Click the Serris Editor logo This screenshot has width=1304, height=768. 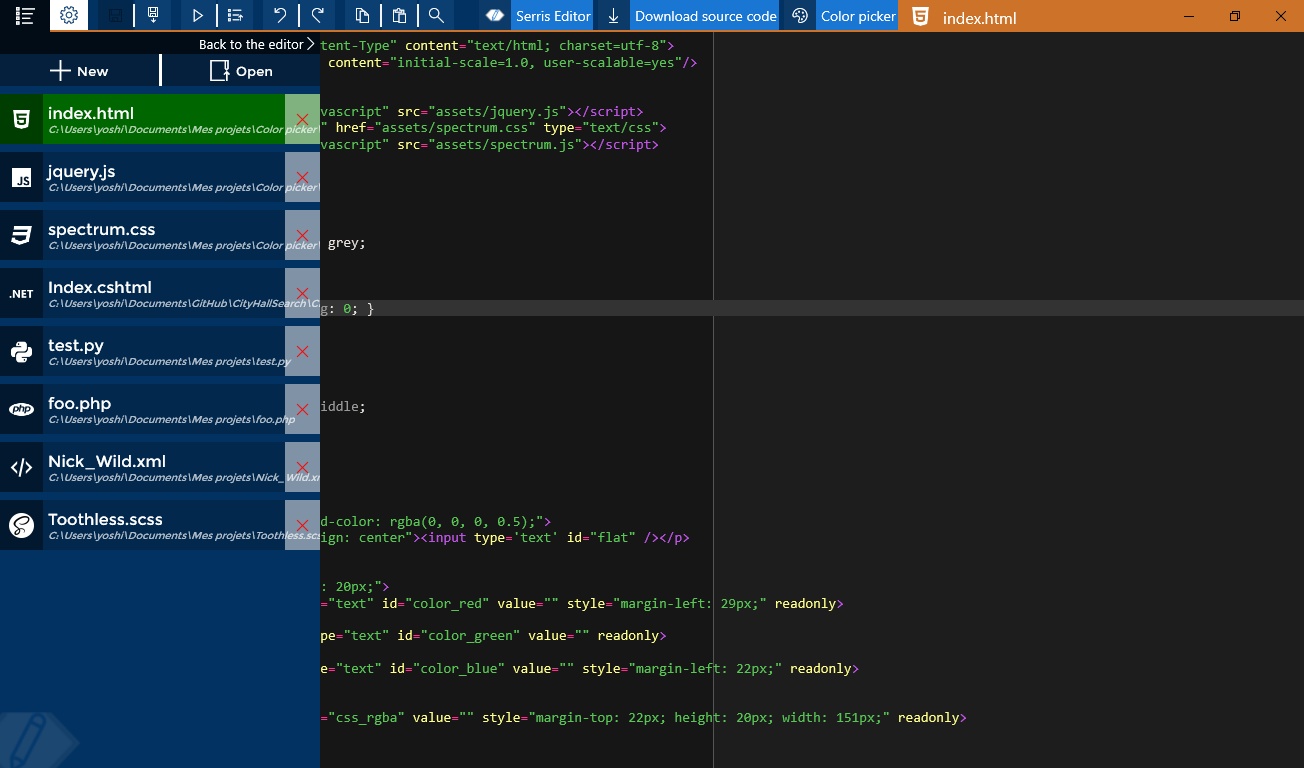(x=493, y=15)
